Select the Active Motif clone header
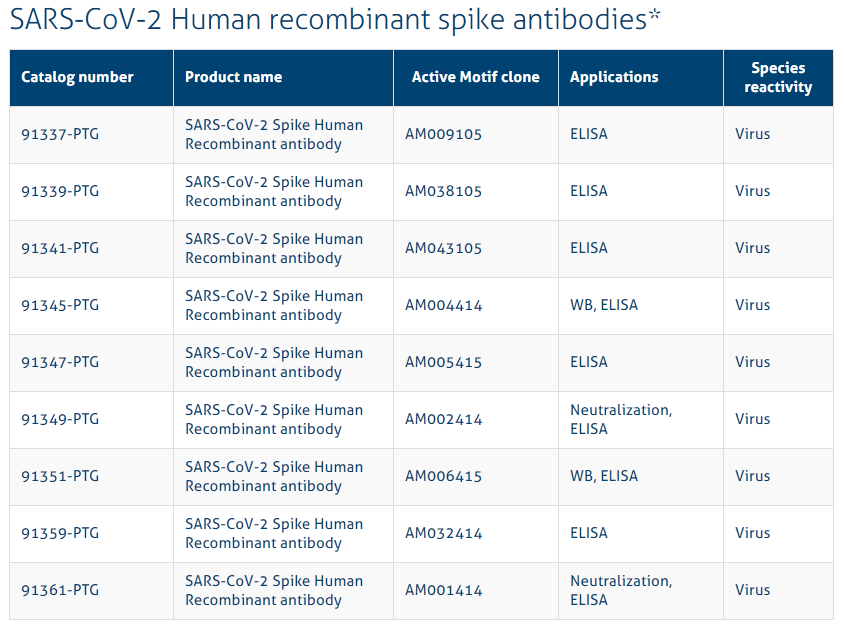This screenshot has height=628, width=844. pyautogui.click(x=476, y=77)
